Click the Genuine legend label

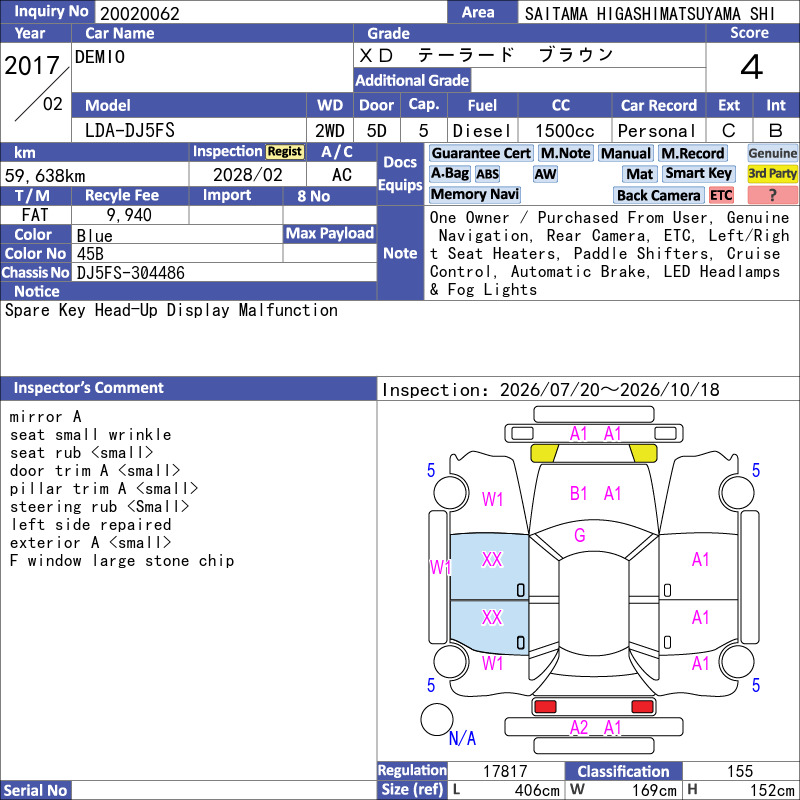[772, 153]
